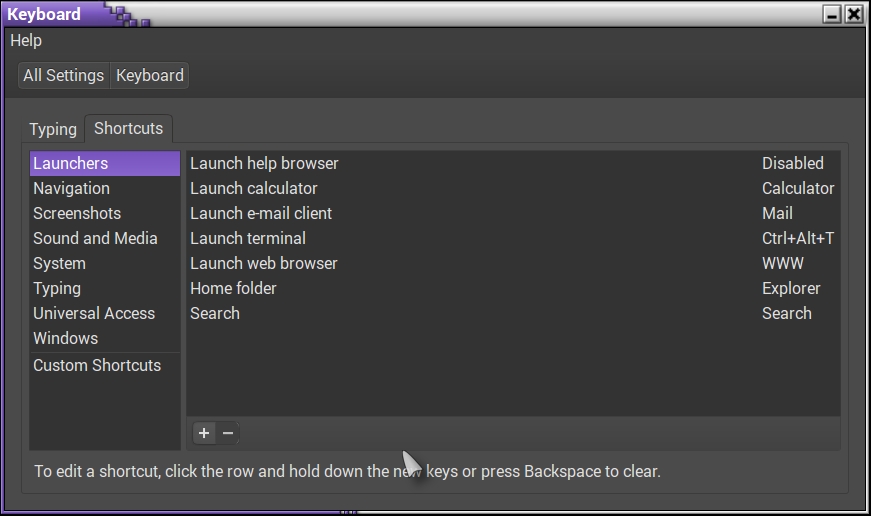
Task: Go back to All Settings
Action: (64, 75)
